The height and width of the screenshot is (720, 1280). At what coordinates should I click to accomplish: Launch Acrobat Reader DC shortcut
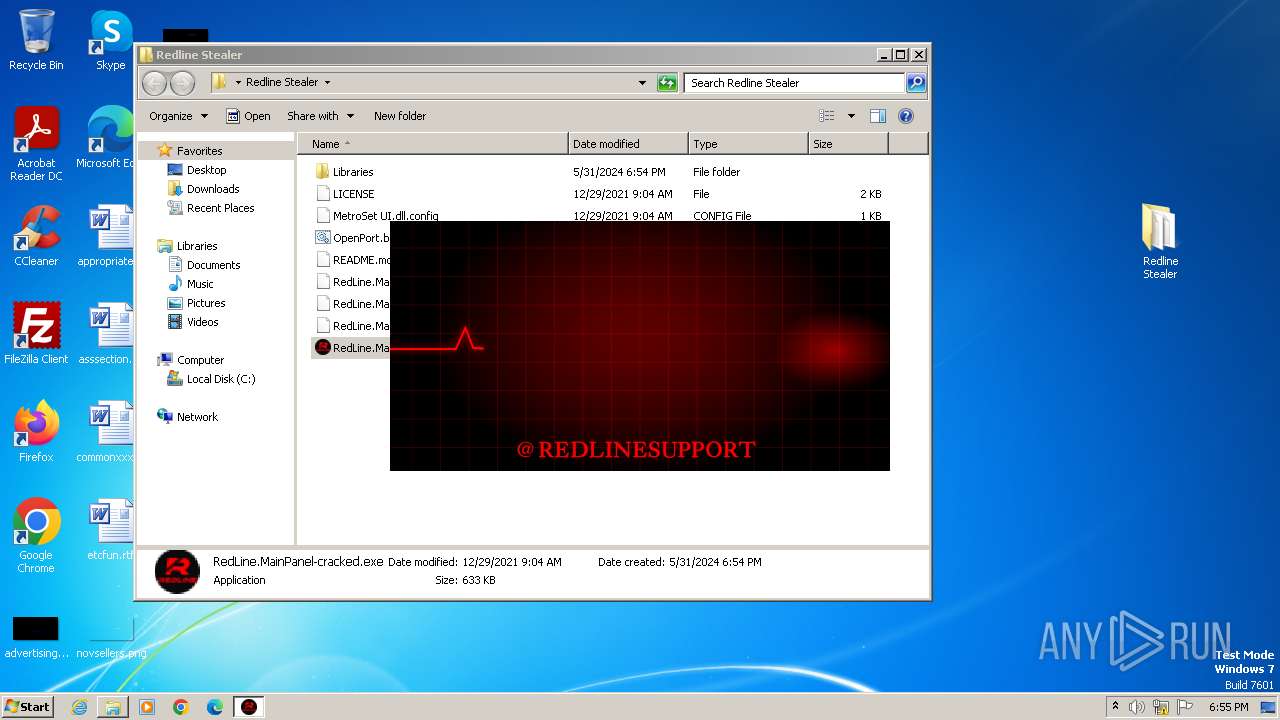[36, 144]
